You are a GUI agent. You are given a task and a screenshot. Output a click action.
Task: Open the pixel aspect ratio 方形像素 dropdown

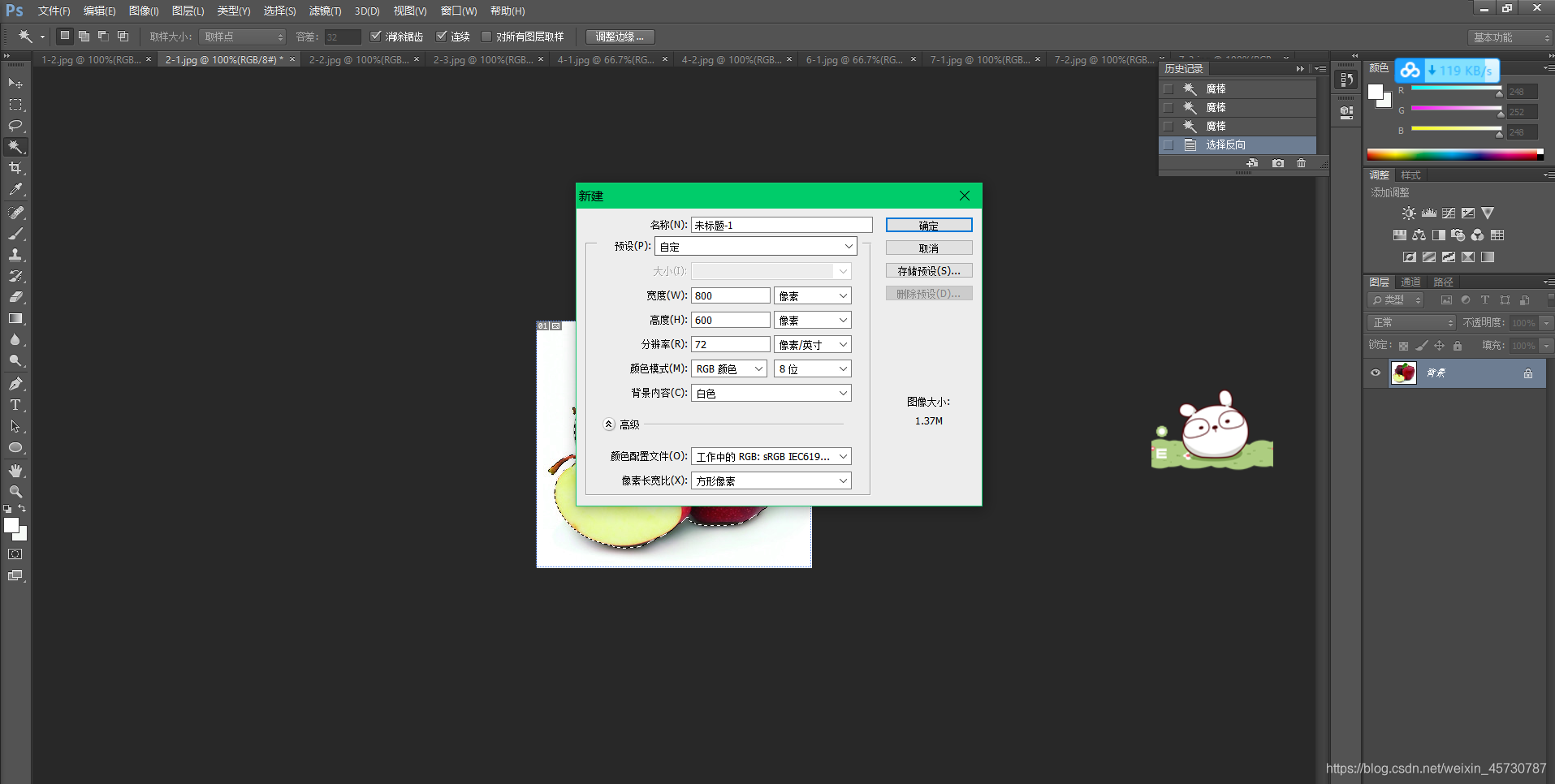pos(771,481)
